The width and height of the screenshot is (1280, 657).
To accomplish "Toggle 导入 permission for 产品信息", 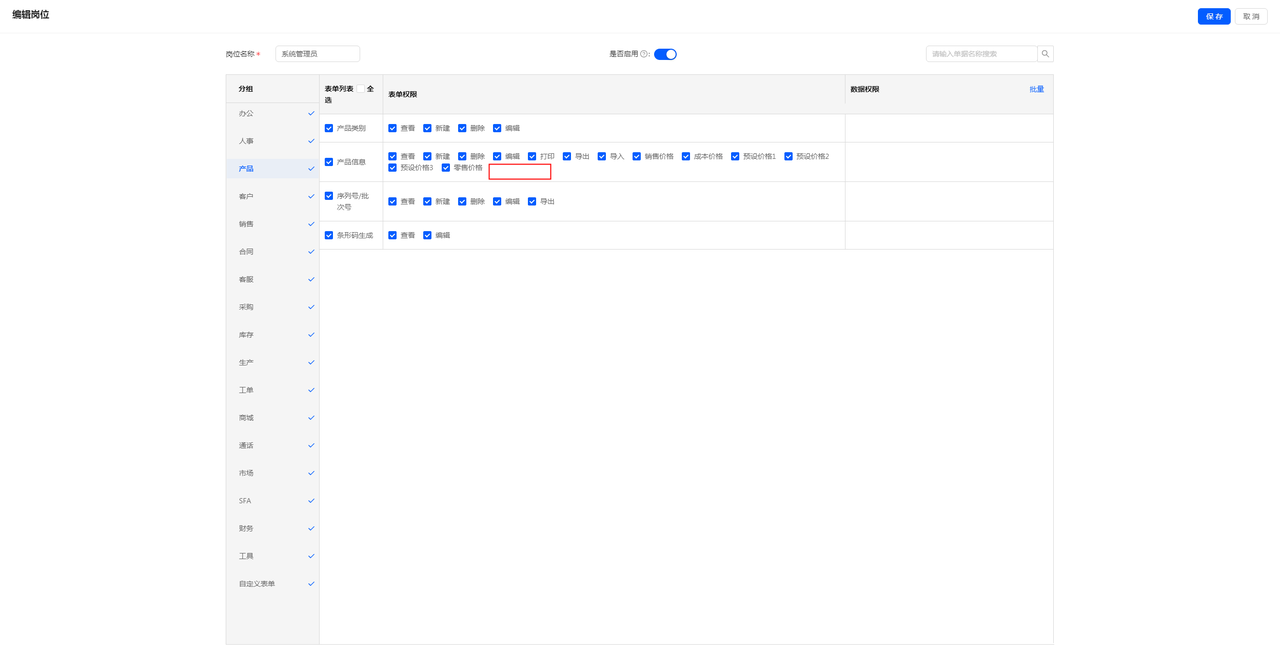I will click(x=602, y=156).
